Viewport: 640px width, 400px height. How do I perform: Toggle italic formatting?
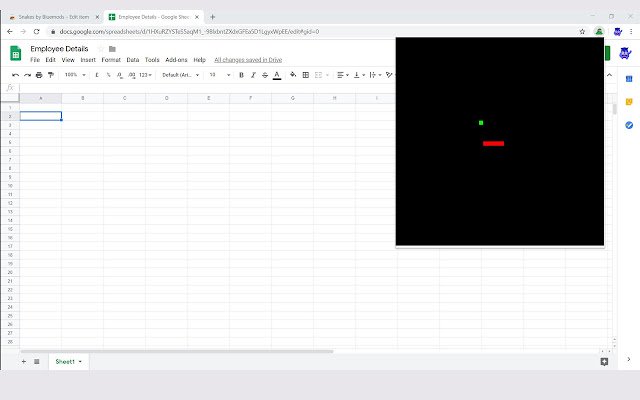(253, 75)
